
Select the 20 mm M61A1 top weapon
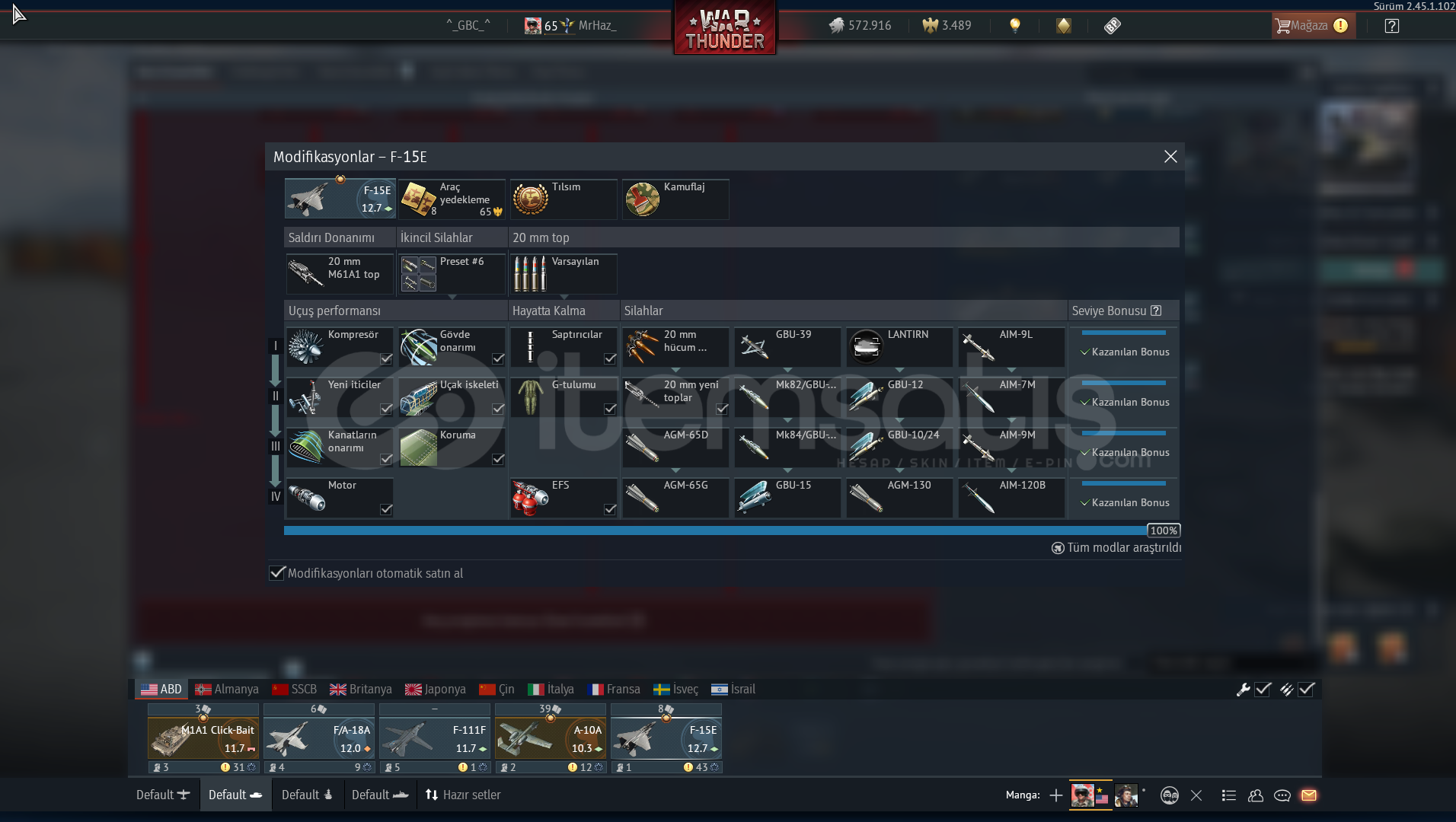click(340, 274)
